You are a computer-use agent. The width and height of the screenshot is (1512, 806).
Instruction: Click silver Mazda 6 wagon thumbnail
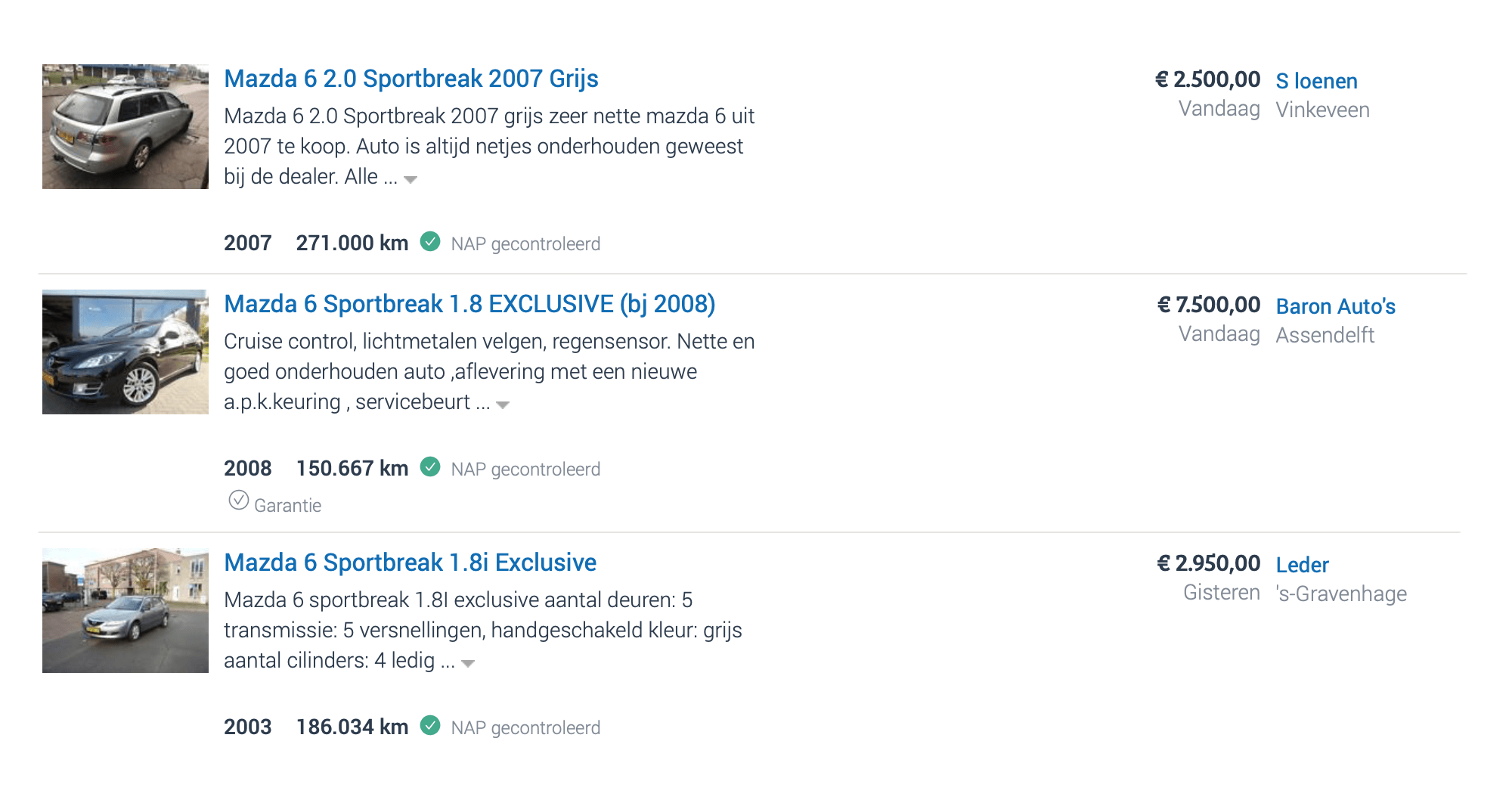[125, 126]
